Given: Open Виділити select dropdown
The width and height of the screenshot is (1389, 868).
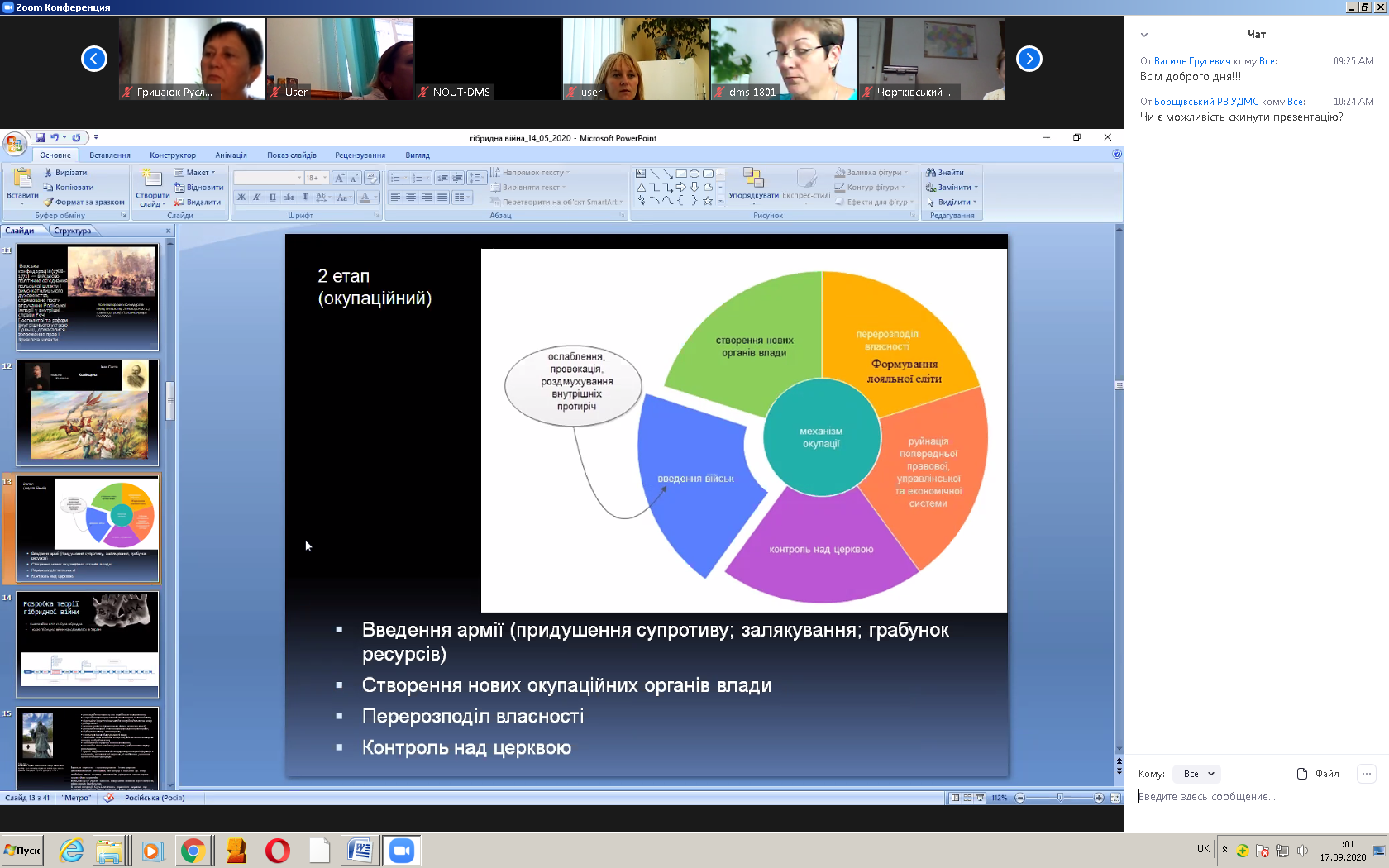Looking at the screenshot, I should pos(952,203).
